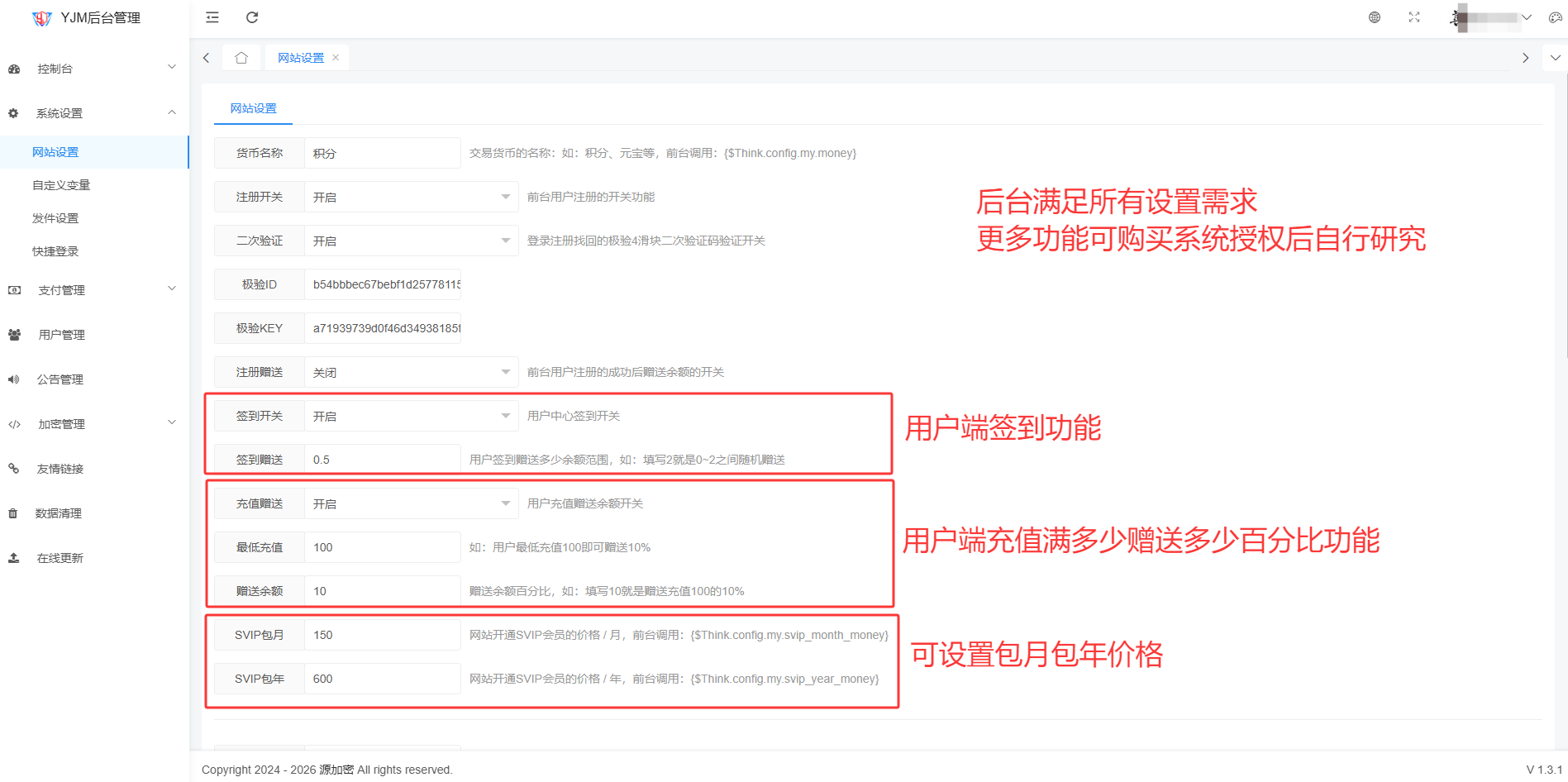Expand the 支付管理 sidebar menu
This screenshot has width=1568, height=782.
click(x=93, y=290)
